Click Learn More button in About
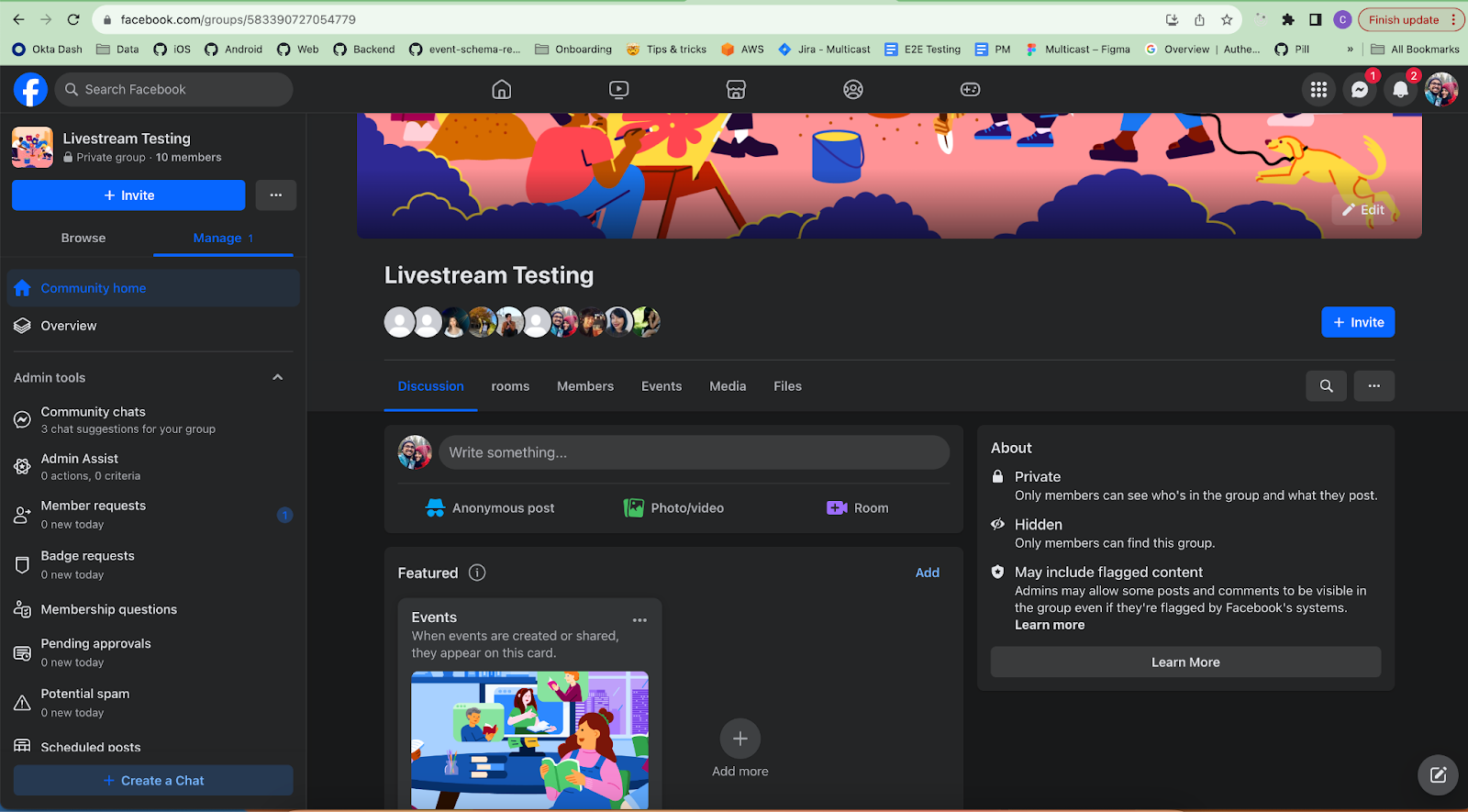The width and height of the screenshot is (1468, 812). [x=1184, y=662]
